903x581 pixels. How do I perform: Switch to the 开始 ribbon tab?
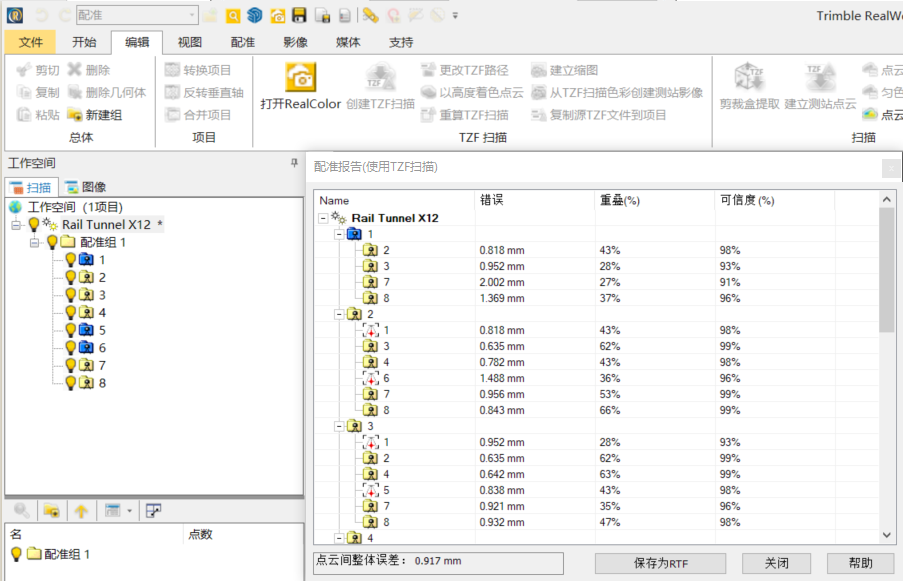pos(84,42)
